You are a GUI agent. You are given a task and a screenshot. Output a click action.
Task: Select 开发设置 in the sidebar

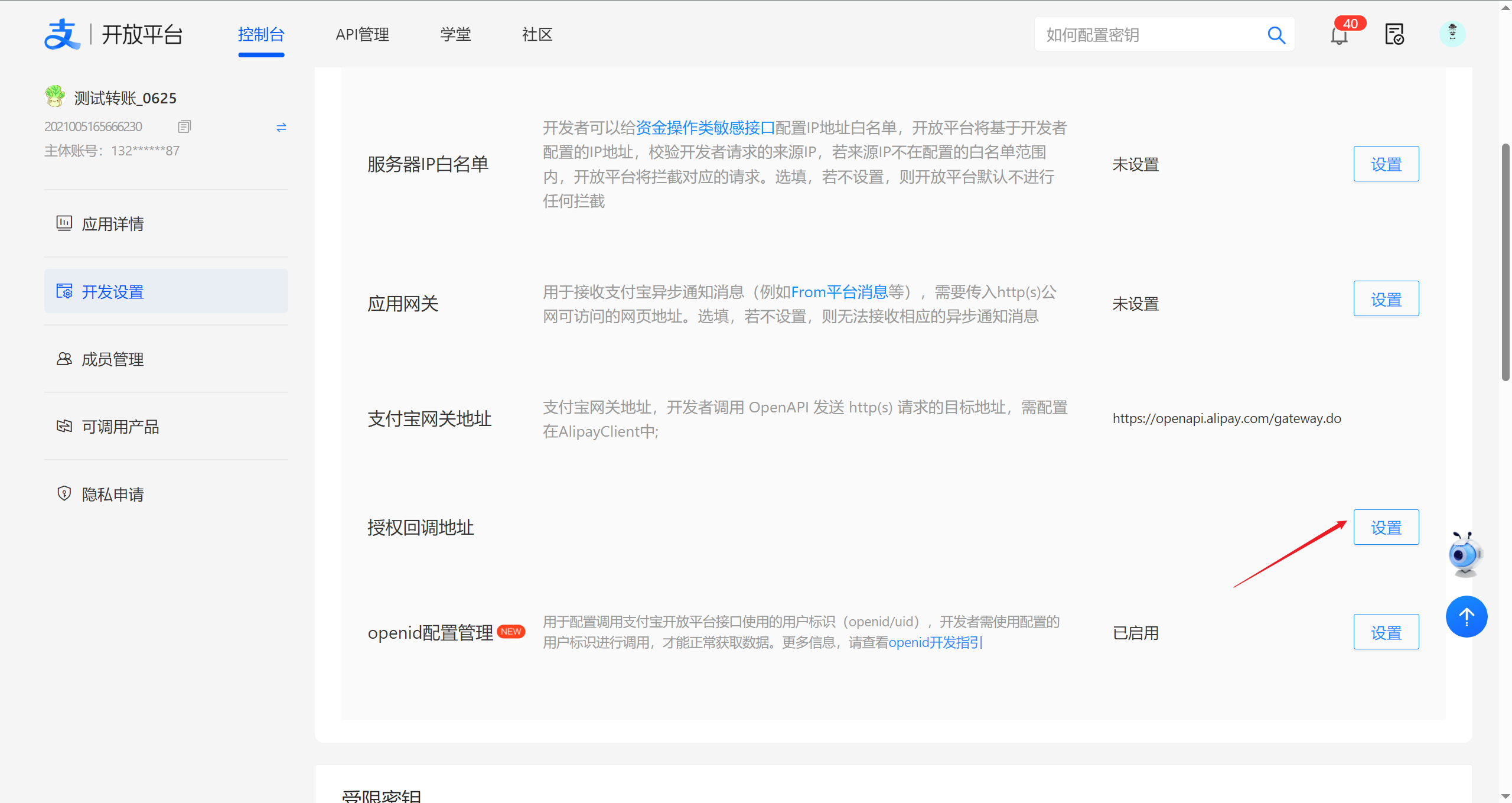[x=166, y=291]
